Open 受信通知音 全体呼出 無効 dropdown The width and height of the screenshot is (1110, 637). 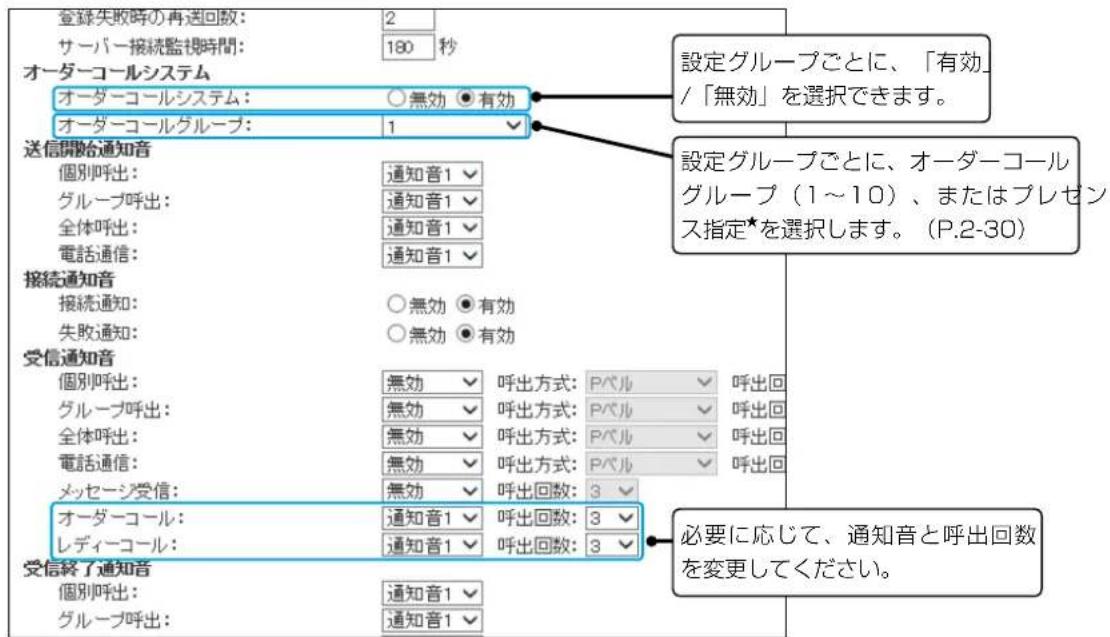point(432,437)
